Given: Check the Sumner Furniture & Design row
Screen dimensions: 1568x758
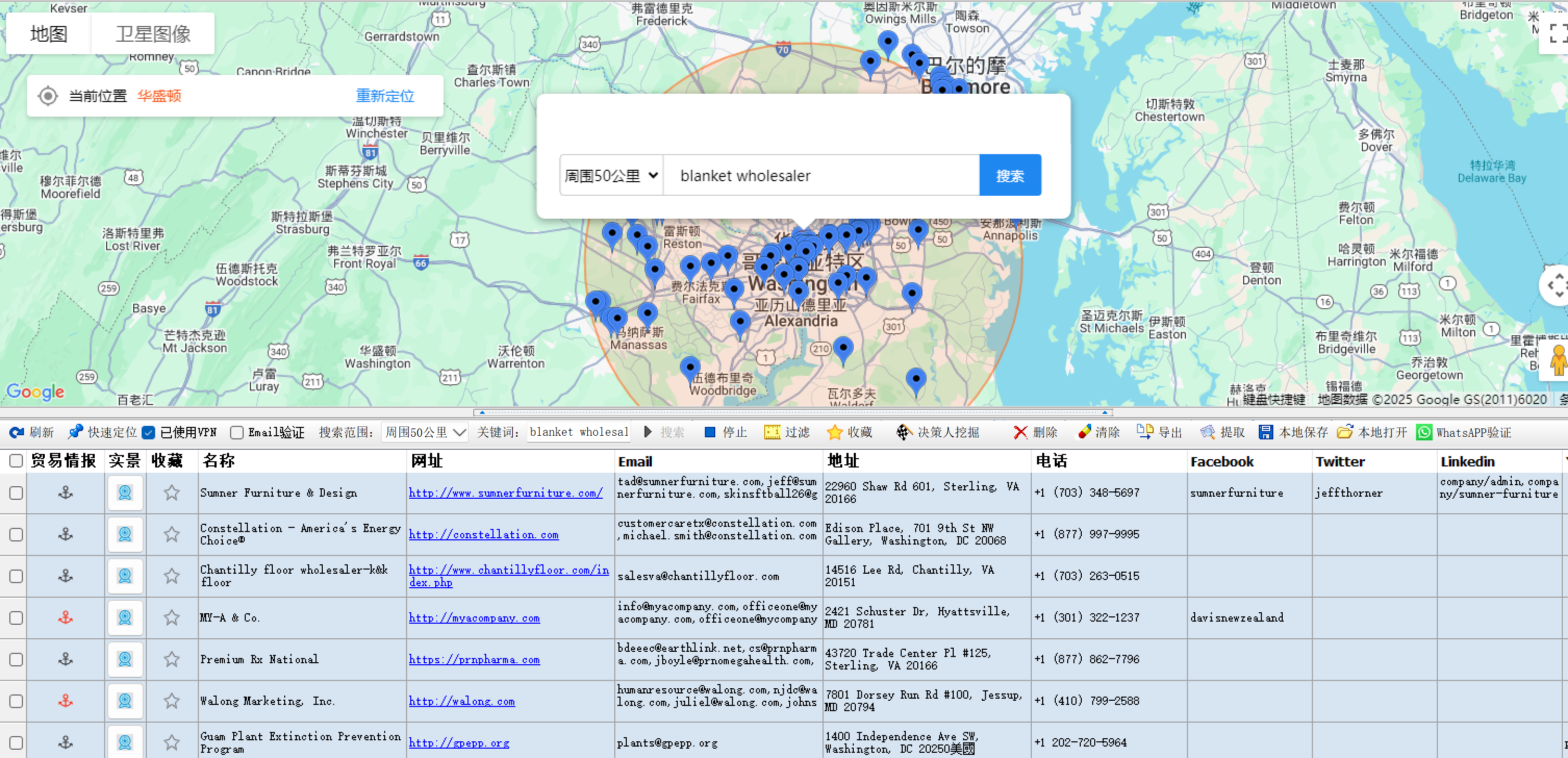Looking at the screenshot, I should [x=17, y=492].
